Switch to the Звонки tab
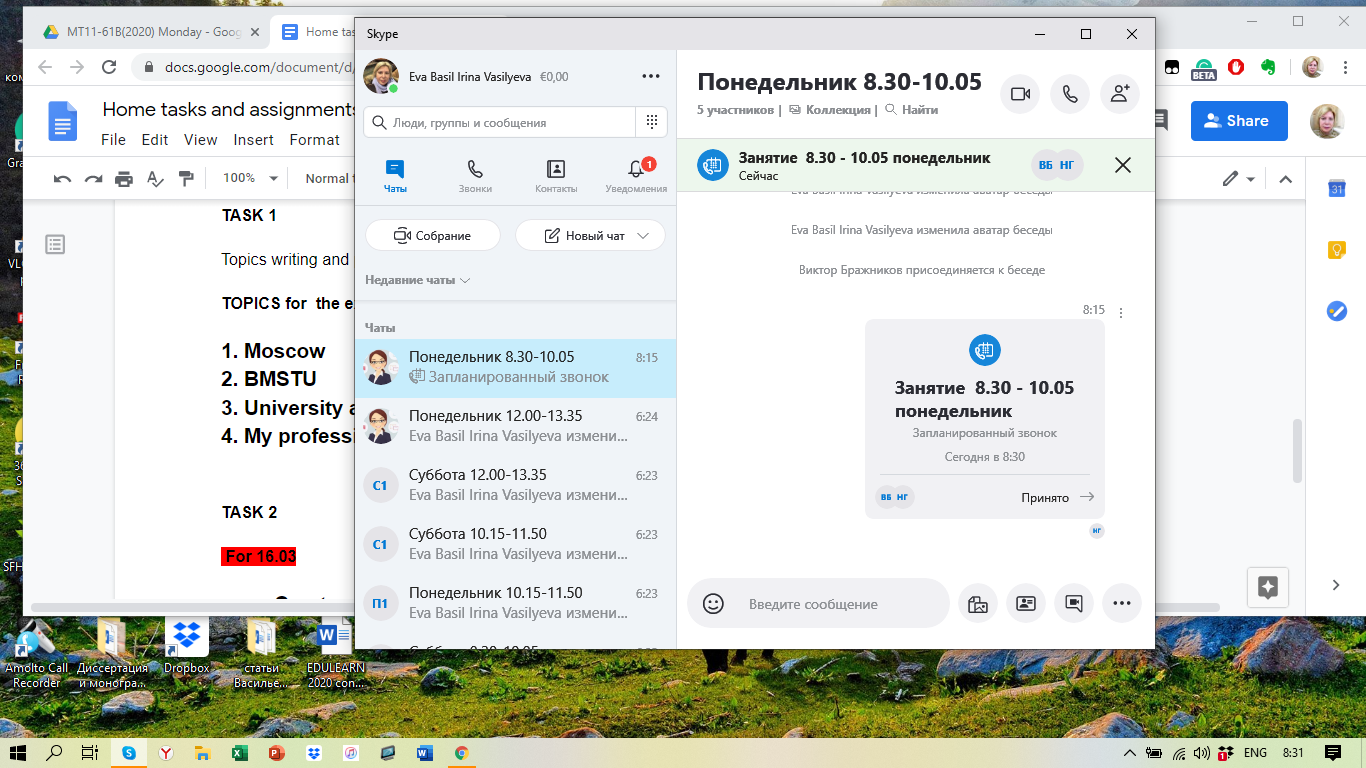 click(x=475, y=177)
